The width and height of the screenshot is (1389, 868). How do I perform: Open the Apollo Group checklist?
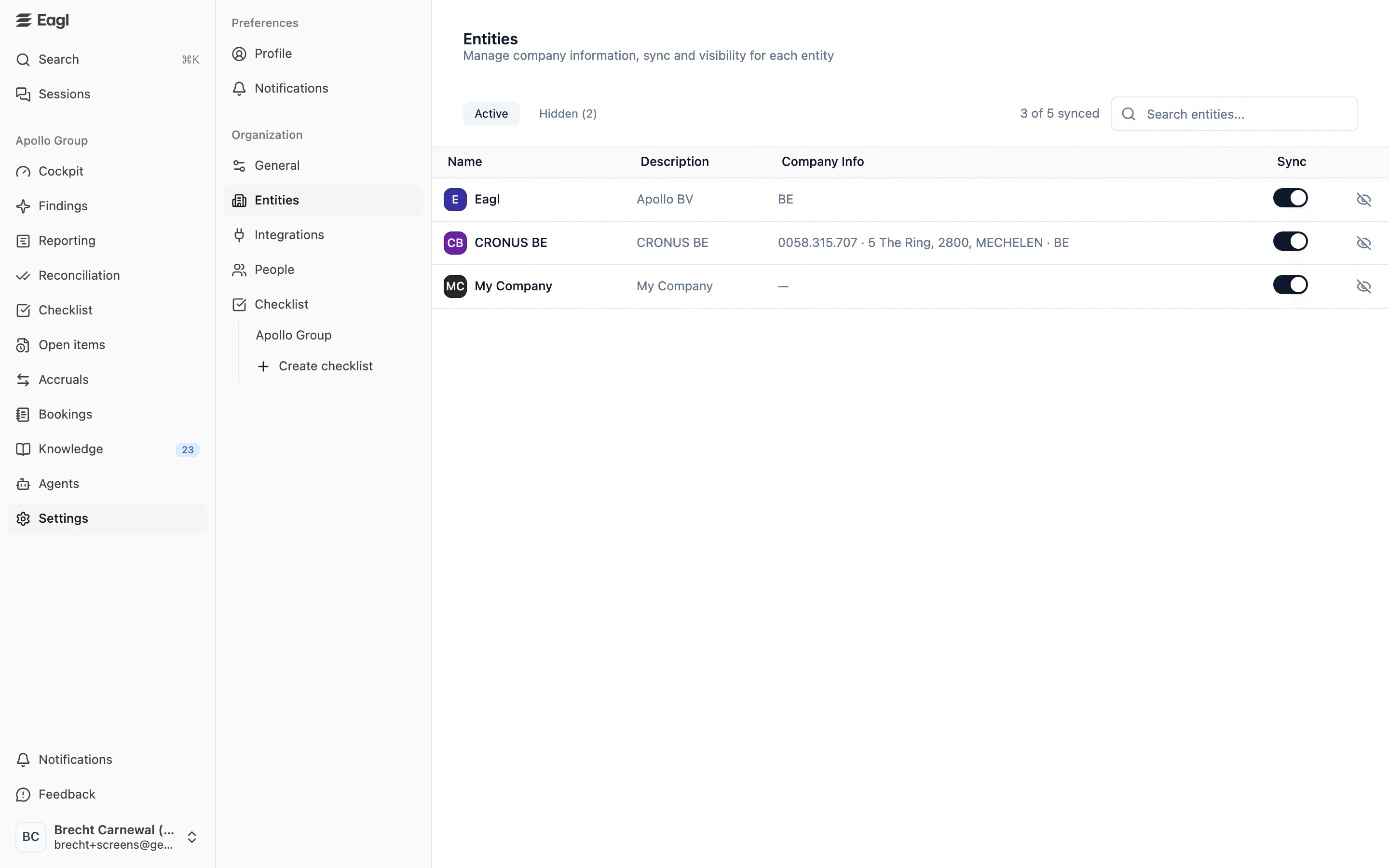(293, 335)
